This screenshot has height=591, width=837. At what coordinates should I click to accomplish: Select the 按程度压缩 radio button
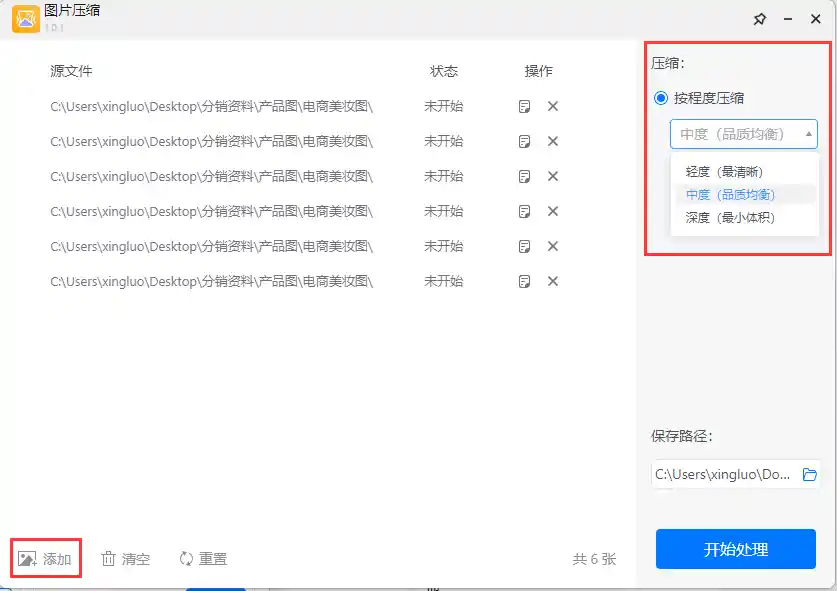661,98
